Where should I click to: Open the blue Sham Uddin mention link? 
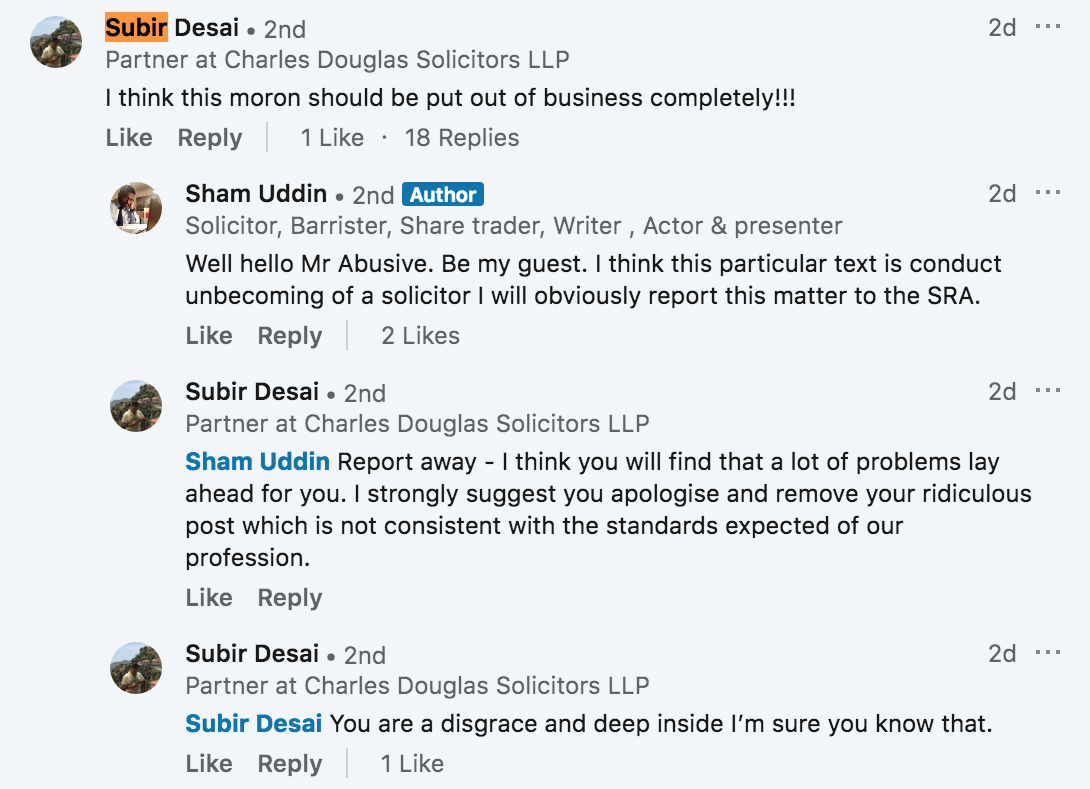pos(257,462)
